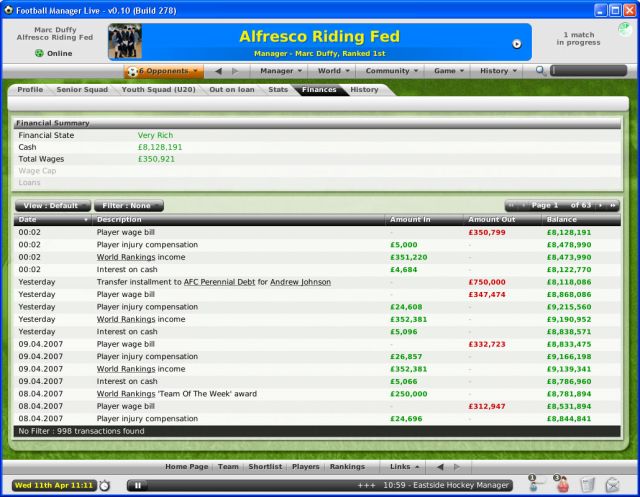Sort transactions by Date column header
This screenshot has width=640, height=497.
[x=52, y=219]
